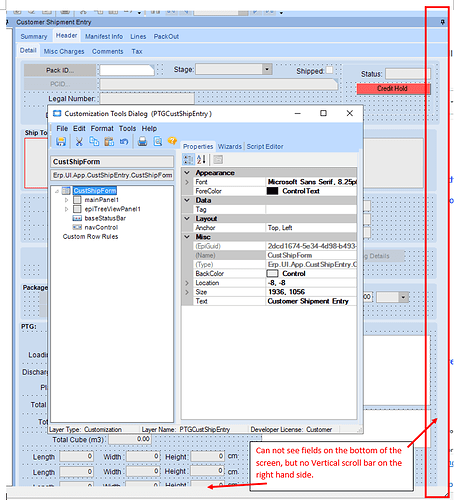Click the ForeColor black color swatch
Screen dimensions: 454x500
pos(272,191)
